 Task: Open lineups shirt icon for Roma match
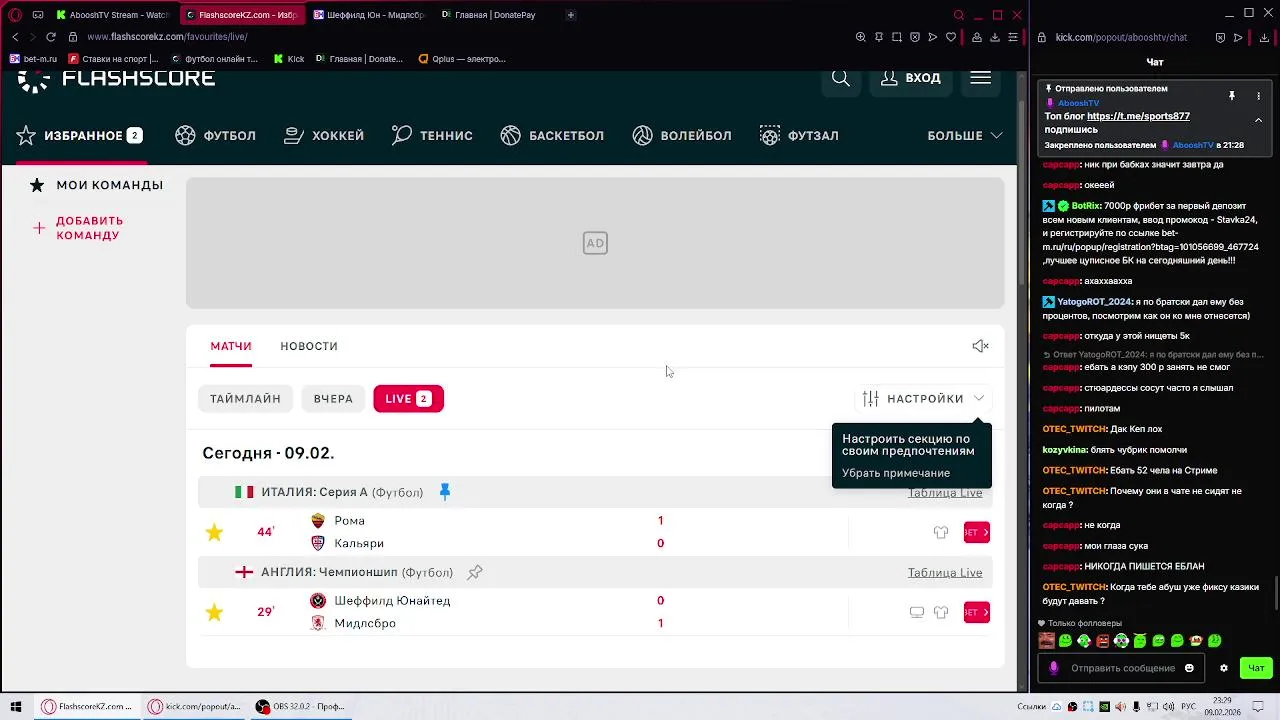pos(941,532)
